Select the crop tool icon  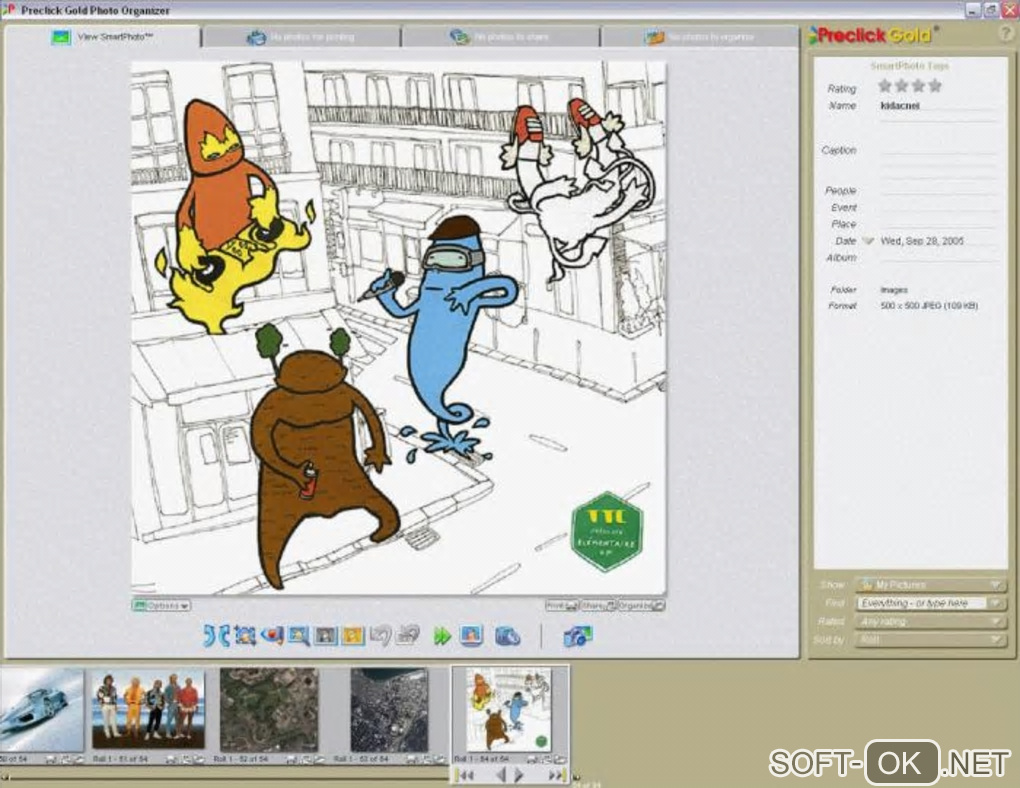245,636
